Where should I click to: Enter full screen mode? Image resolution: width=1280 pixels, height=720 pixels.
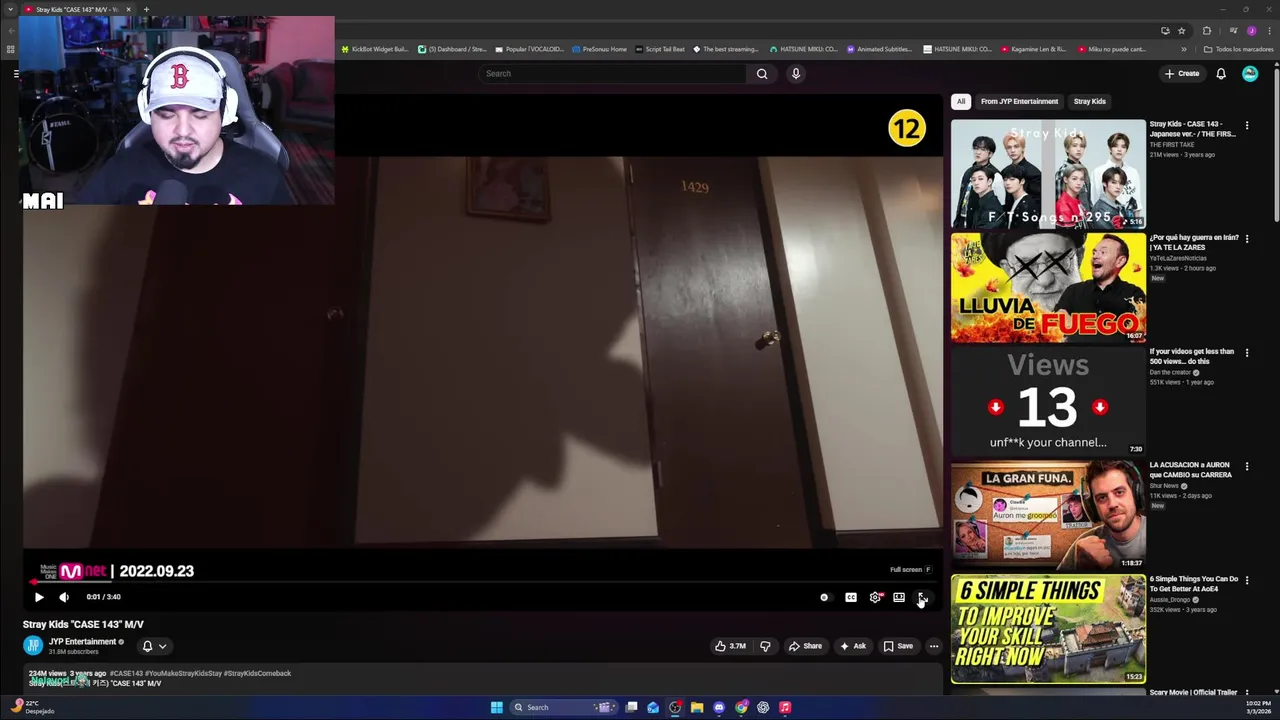coord(922,597)
